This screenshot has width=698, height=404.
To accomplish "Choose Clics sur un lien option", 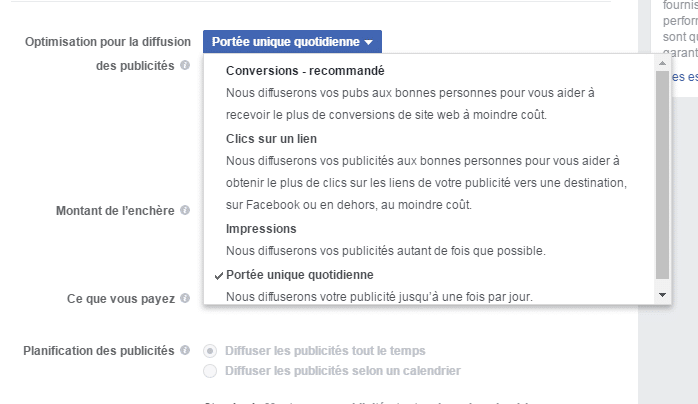I will tap(271, 139).
